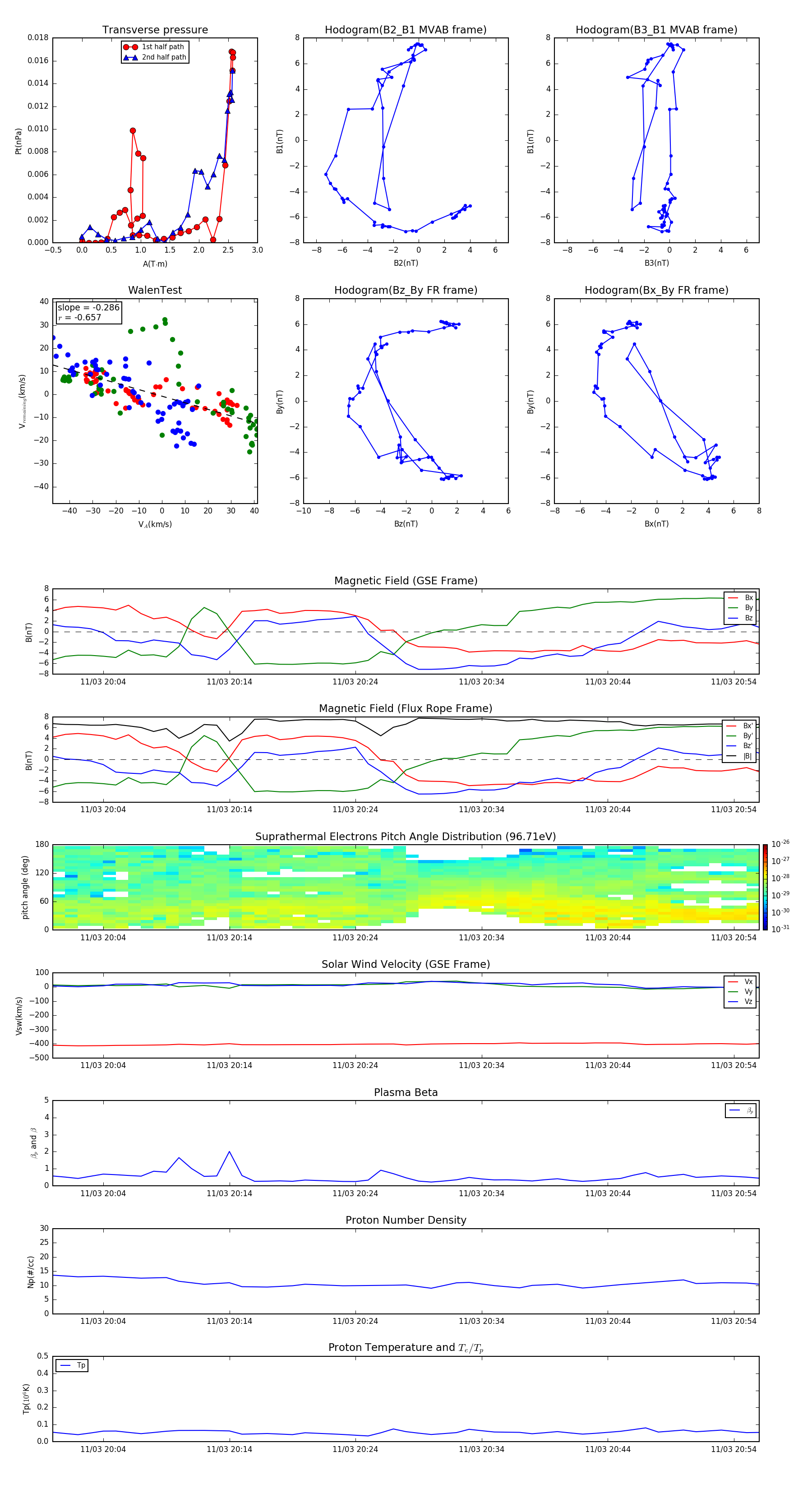Click the '10^-26' colorbar label
This screenshot has height=1489, width=812.
click(x=780, y=844)
